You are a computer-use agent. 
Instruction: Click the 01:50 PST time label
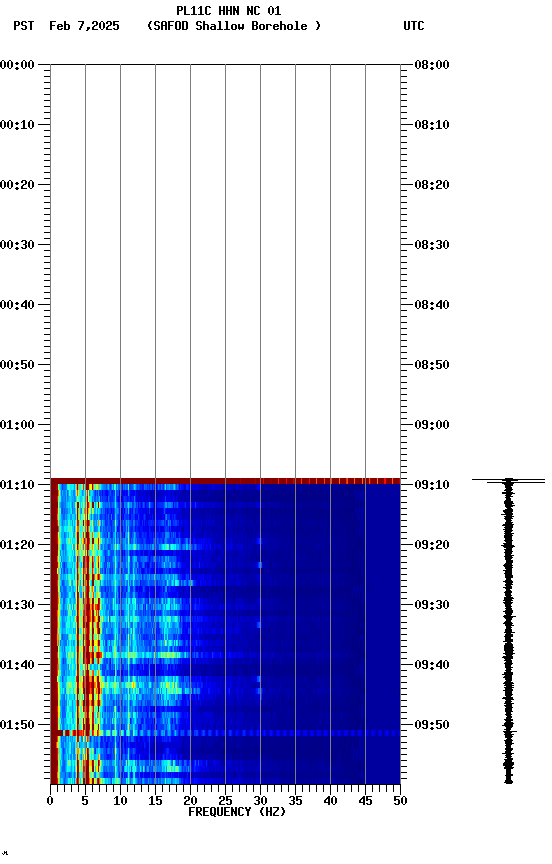tap(17, 725)
